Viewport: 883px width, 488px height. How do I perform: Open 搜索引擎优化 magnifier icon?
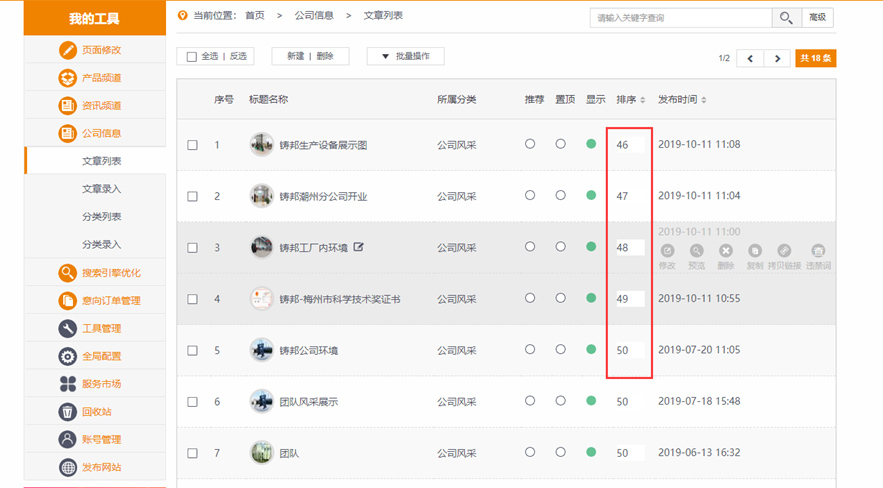coord(68,273)
